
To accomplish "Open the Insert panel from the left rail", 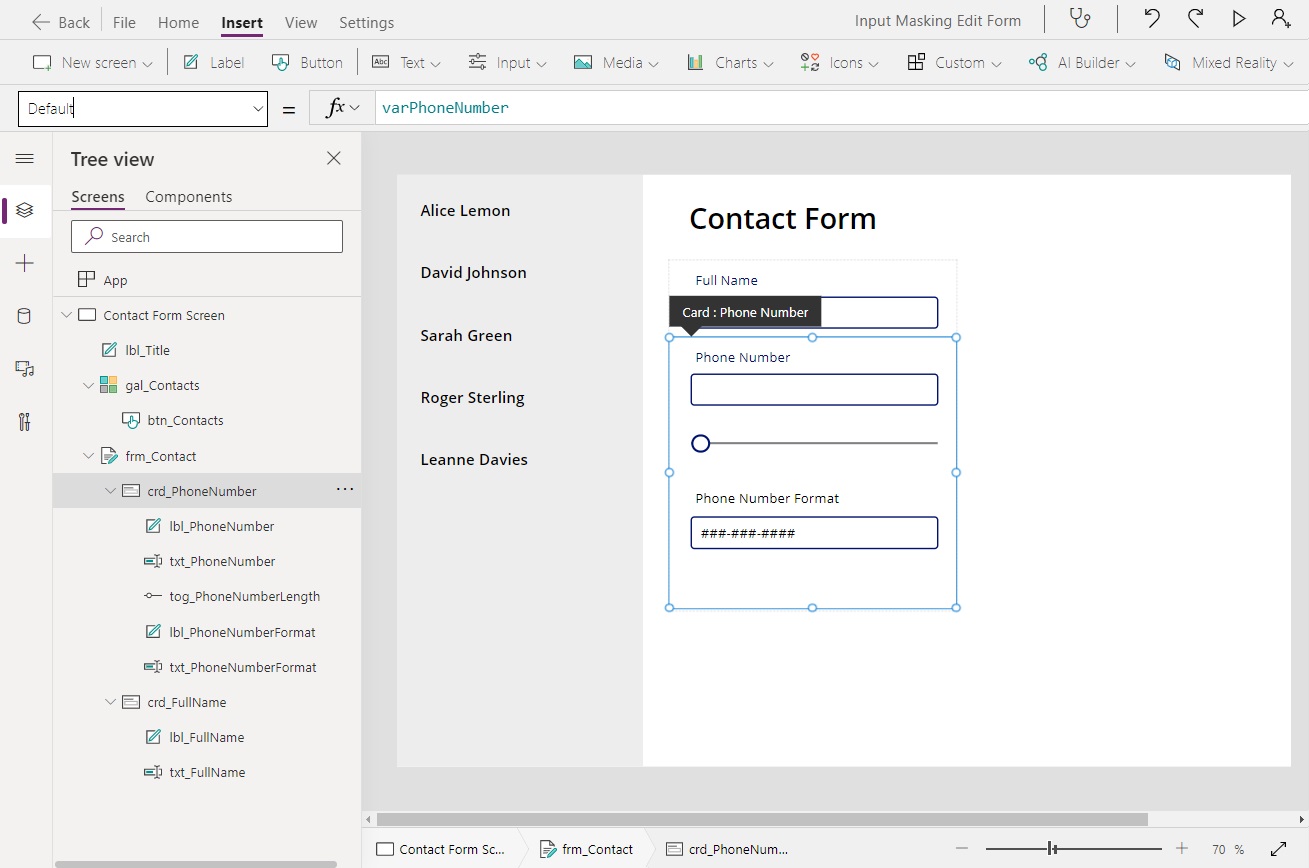I will (25, 263).
